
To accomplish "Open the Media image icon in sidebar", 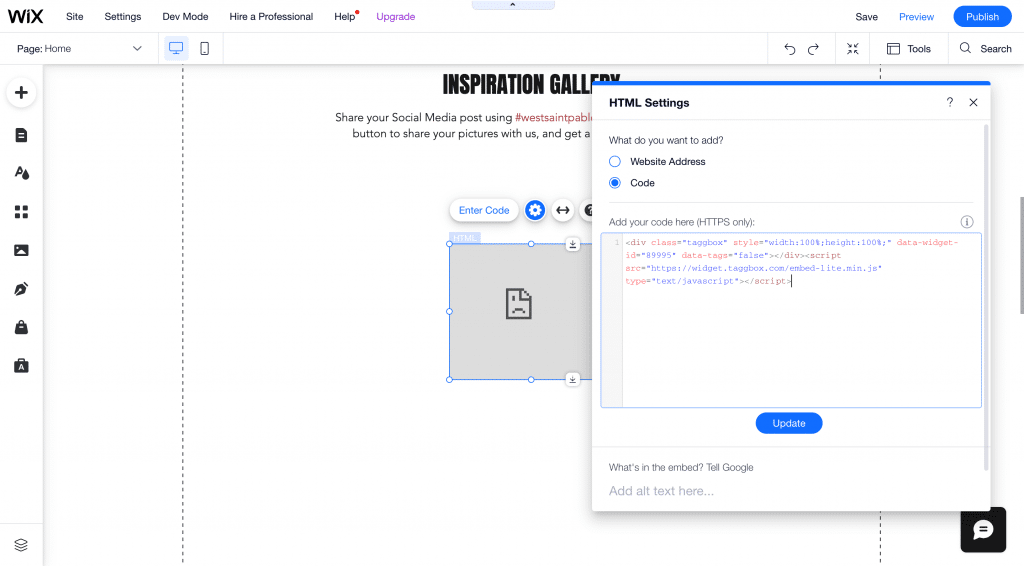I will click(21, 250).
